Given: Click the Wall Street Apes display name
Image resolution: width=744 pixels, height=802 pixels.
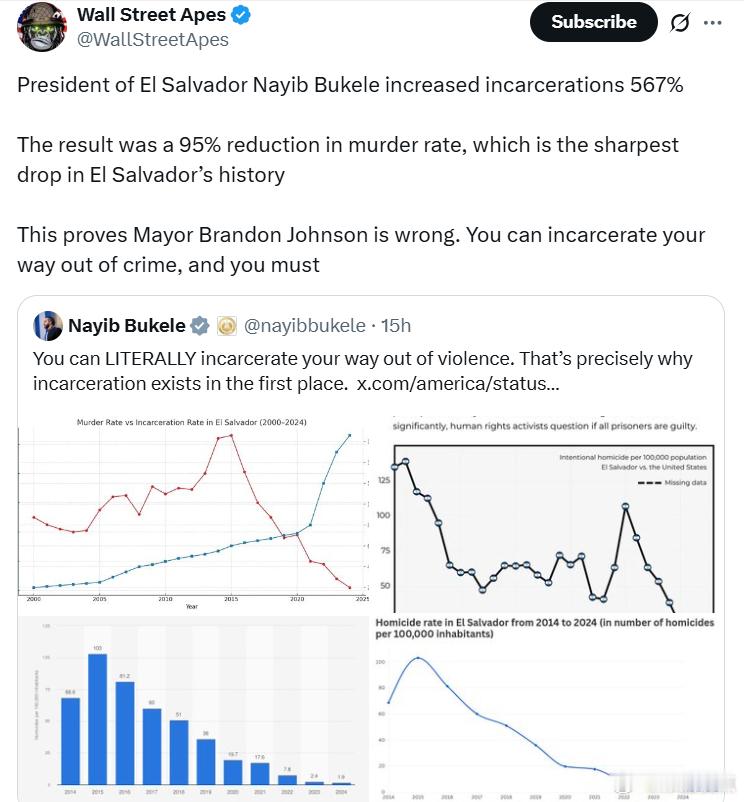Looking at the screenshot, I should [x=150, y=16].
